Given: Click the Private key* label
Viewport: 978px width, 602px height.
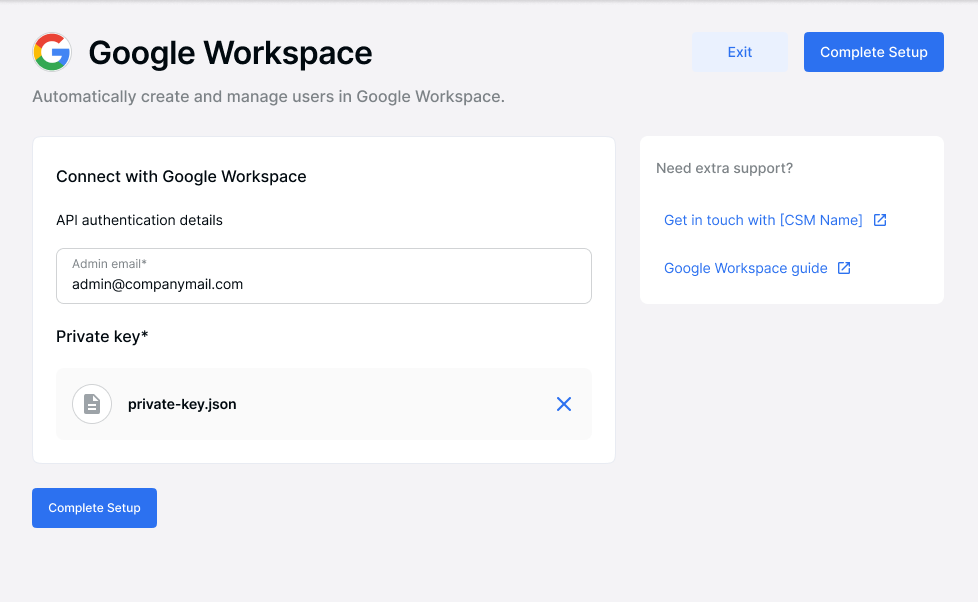Looking at the screenshot, I should click(102, 337).
